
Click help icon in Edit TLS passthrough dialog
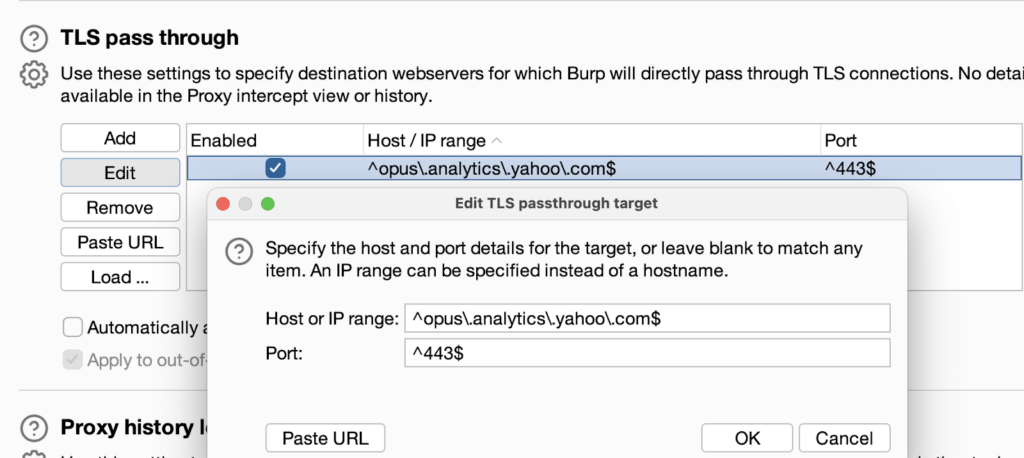coord(239,252)
